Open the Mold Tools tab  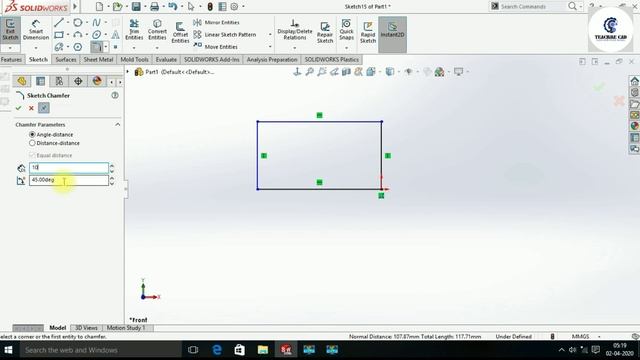pos(134,60)
